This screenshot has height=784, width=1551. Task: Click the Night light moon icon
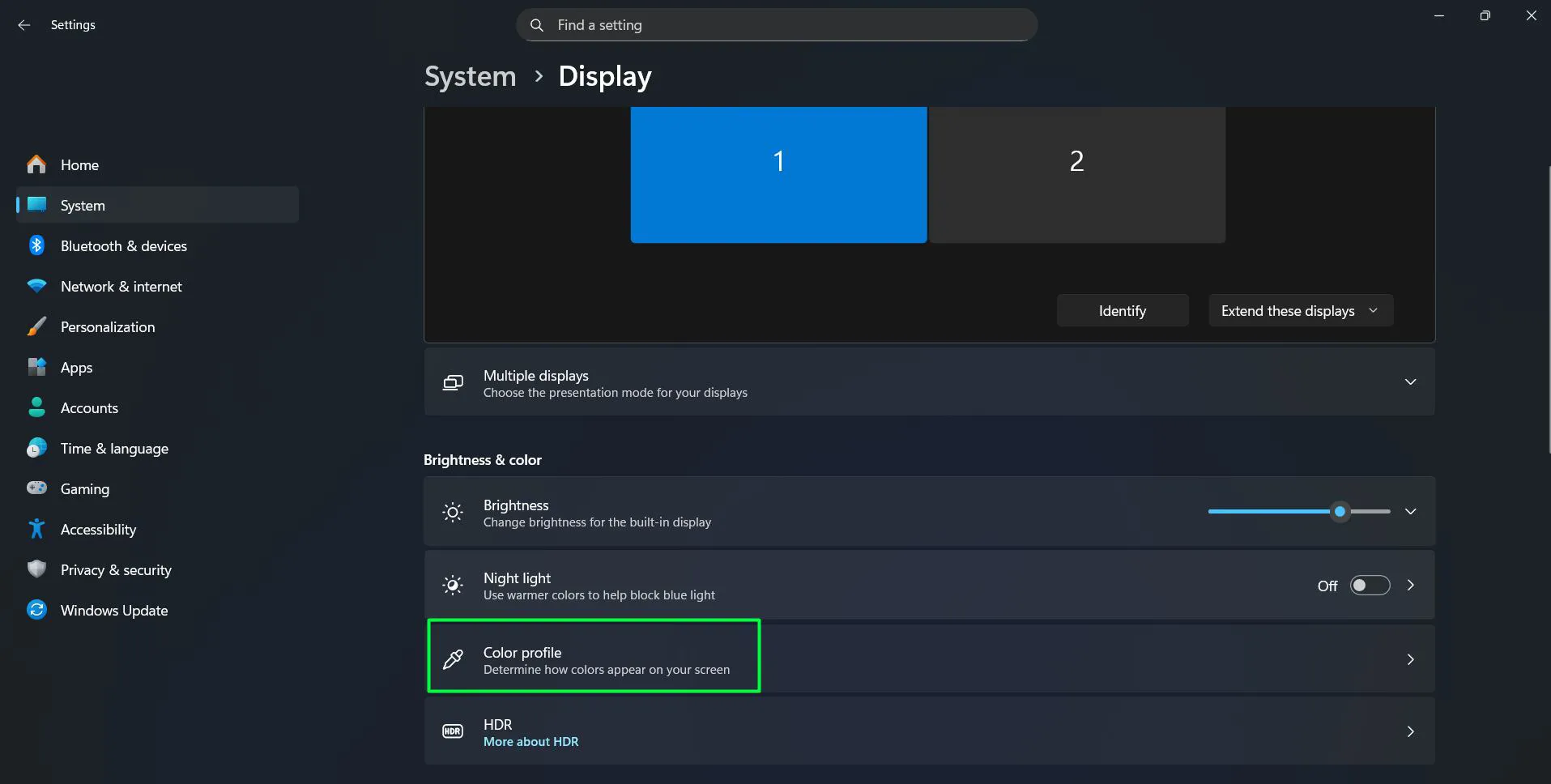[x=452, y=585]
